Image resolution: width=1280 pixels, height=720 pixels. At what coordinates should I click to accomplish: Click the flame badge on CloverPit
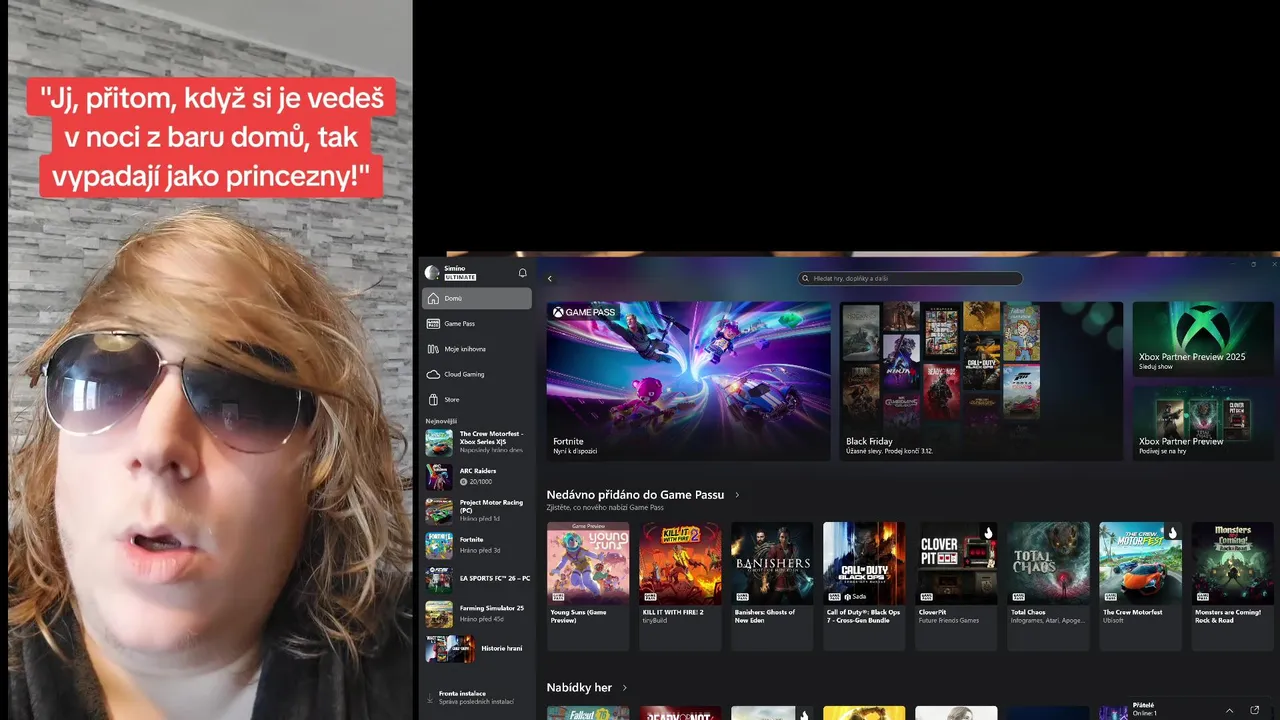tap(988, 533)
